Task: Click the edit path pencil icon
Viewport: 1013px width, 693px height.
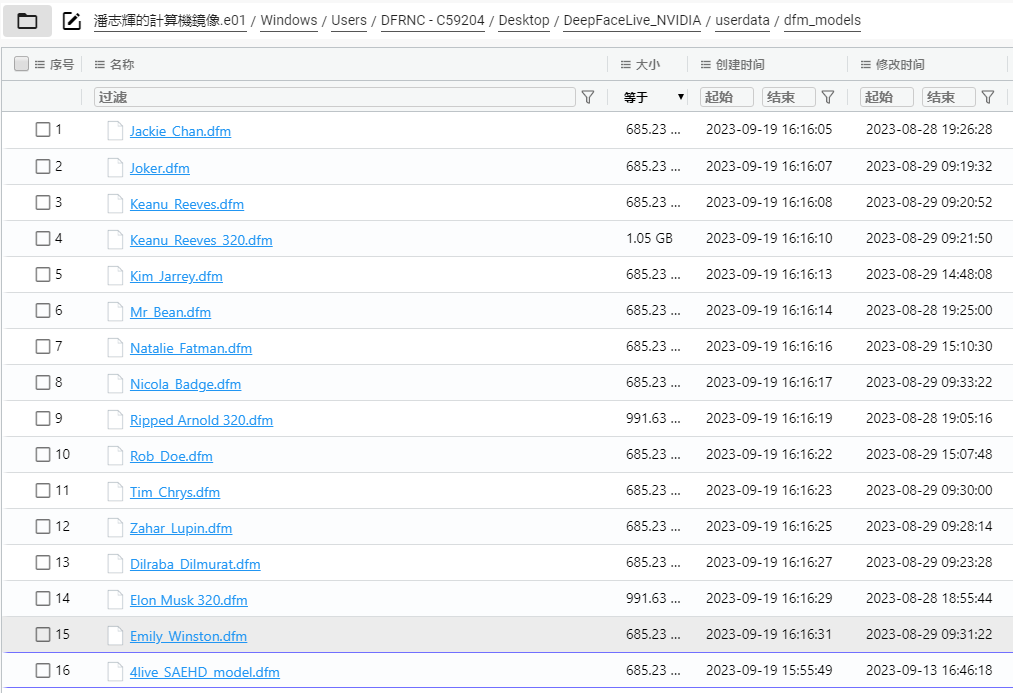Action: [x=71, y=21]
